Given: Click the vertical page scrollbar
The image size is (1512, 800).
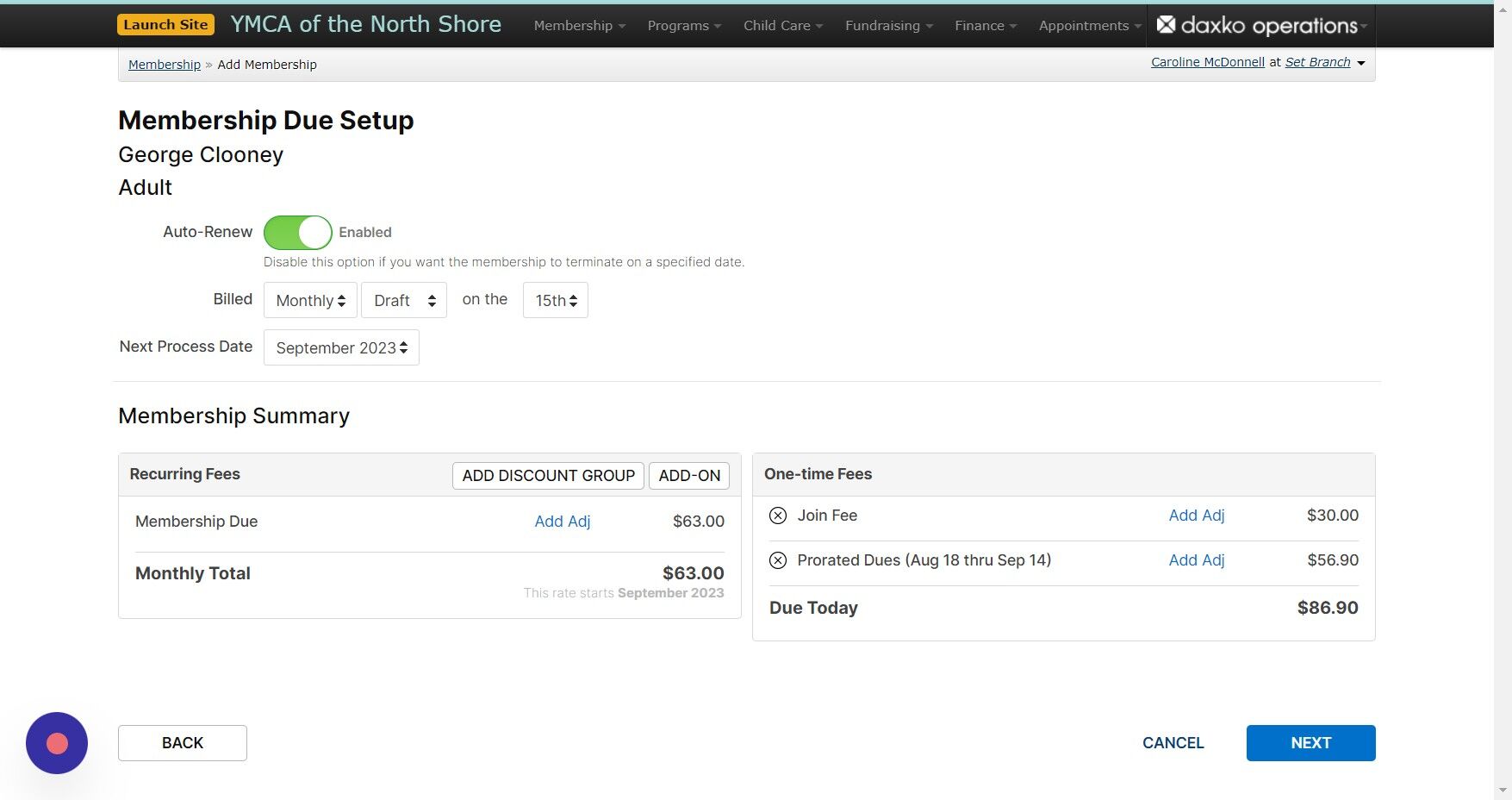Looking at the screenshot, I should 1505,400.
